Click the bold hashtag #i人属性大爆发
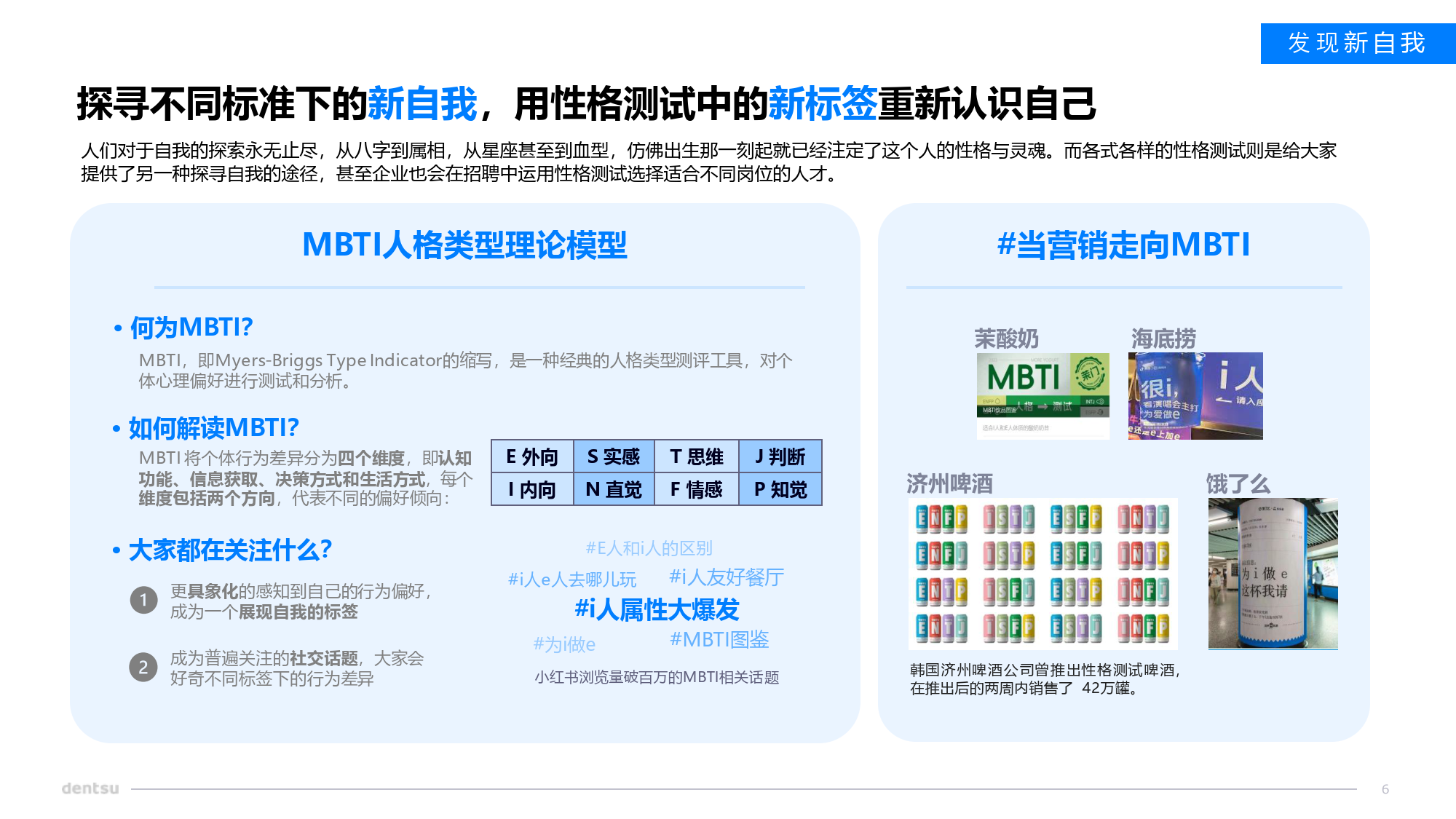1456x819 pixels. point(657,609)
